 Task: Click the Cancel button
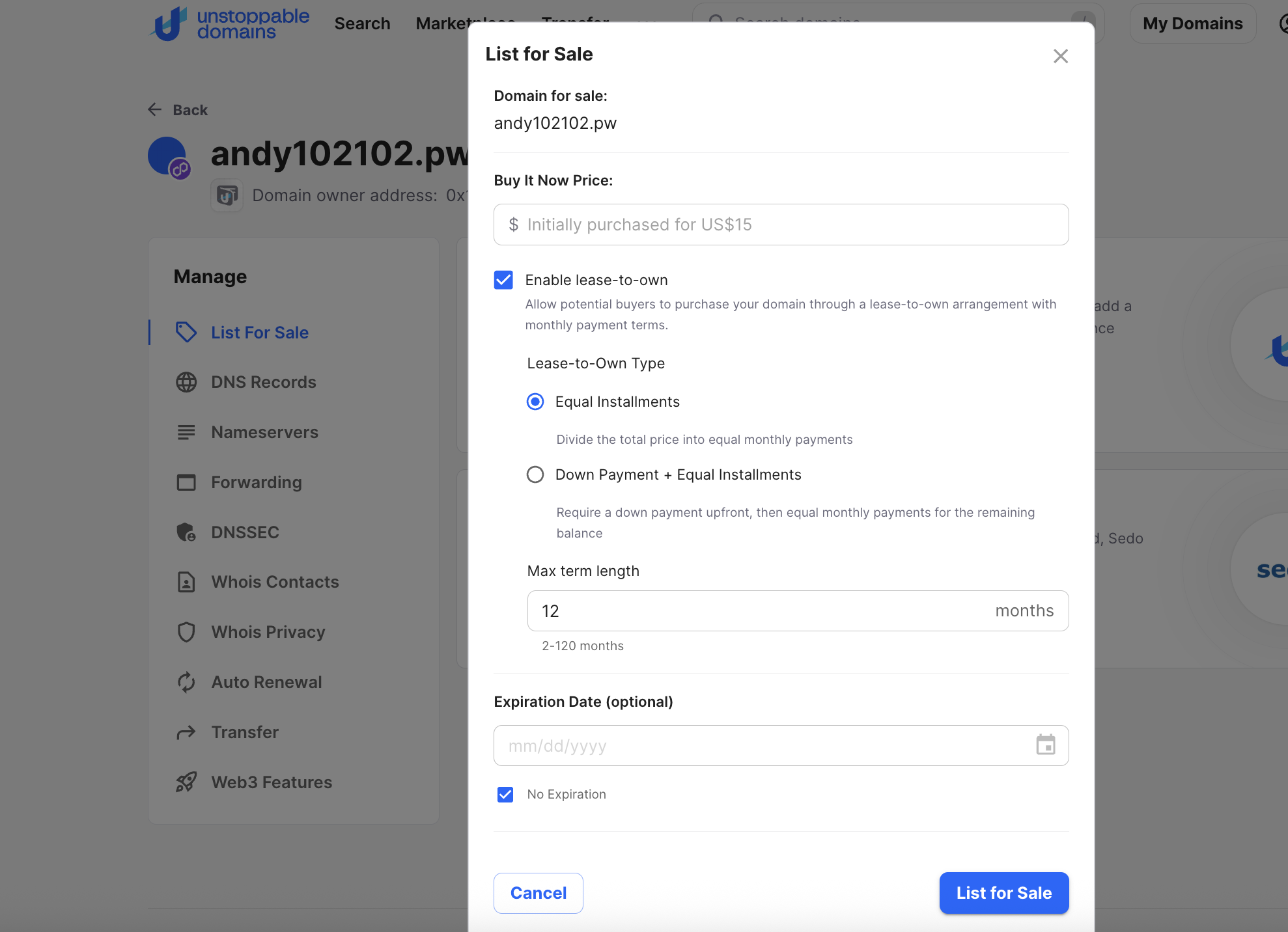538,893
